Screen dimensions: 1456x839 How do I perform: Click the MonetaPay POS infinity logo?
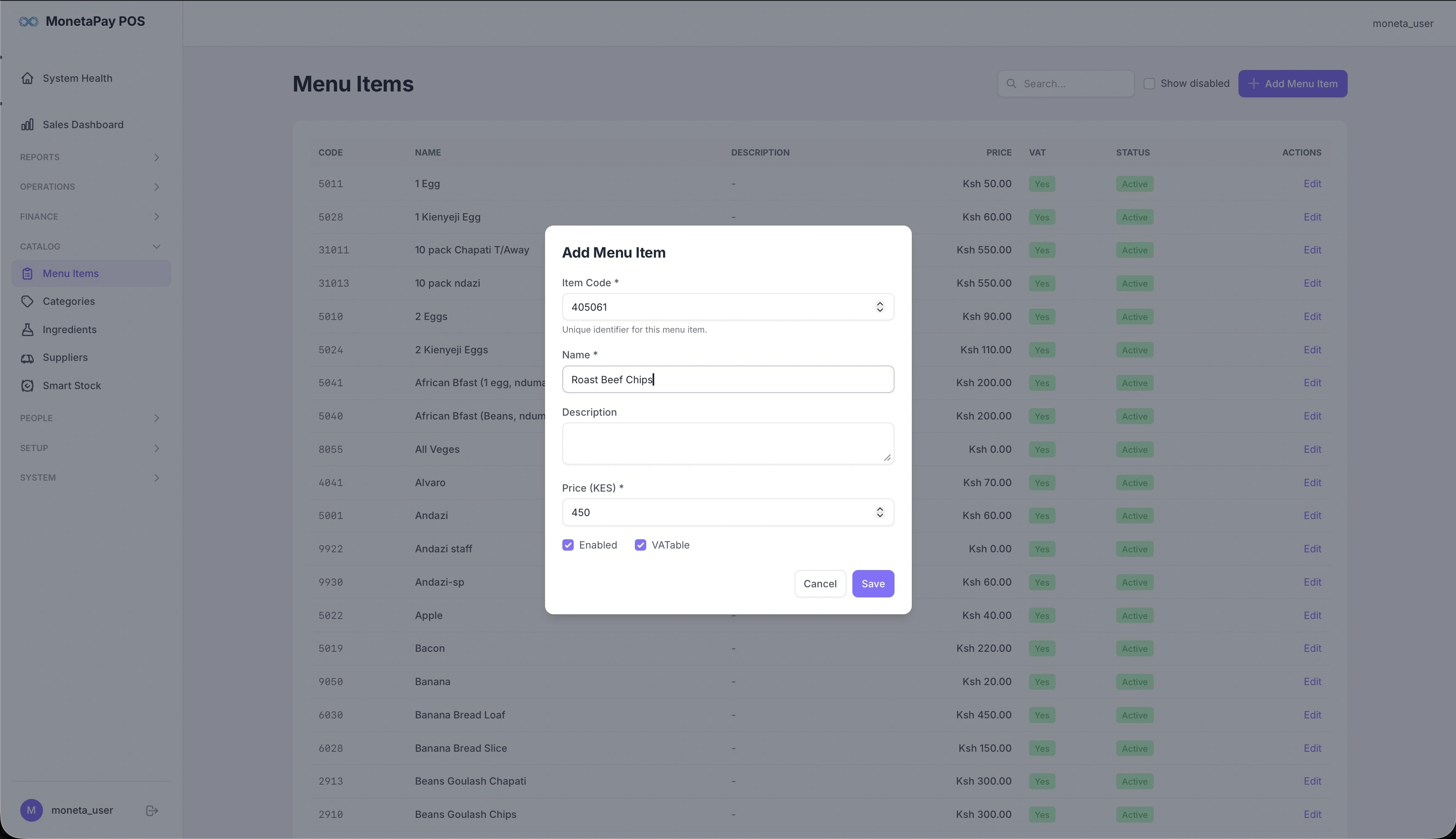28,22
